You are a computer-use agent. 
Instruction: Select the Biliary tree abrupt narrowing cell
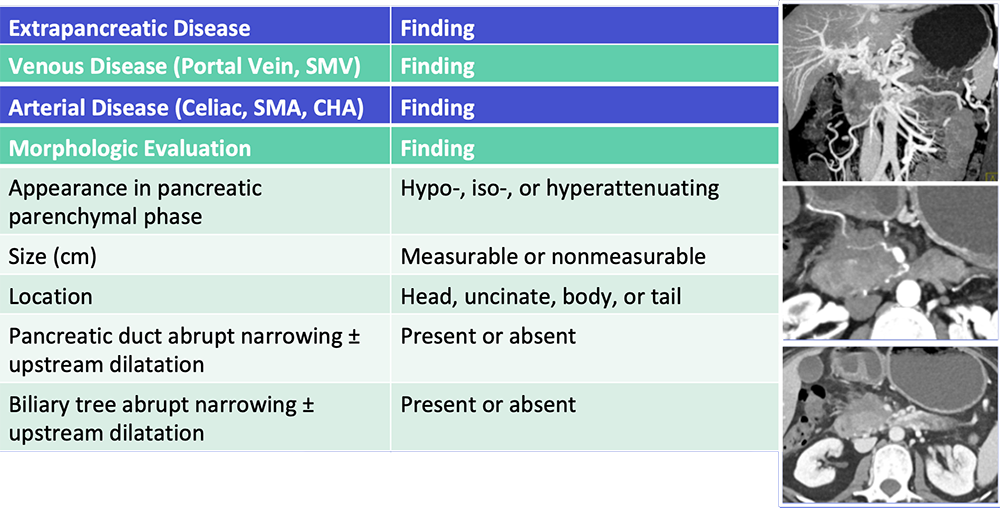pyautogui.click(x=195, y=417)
